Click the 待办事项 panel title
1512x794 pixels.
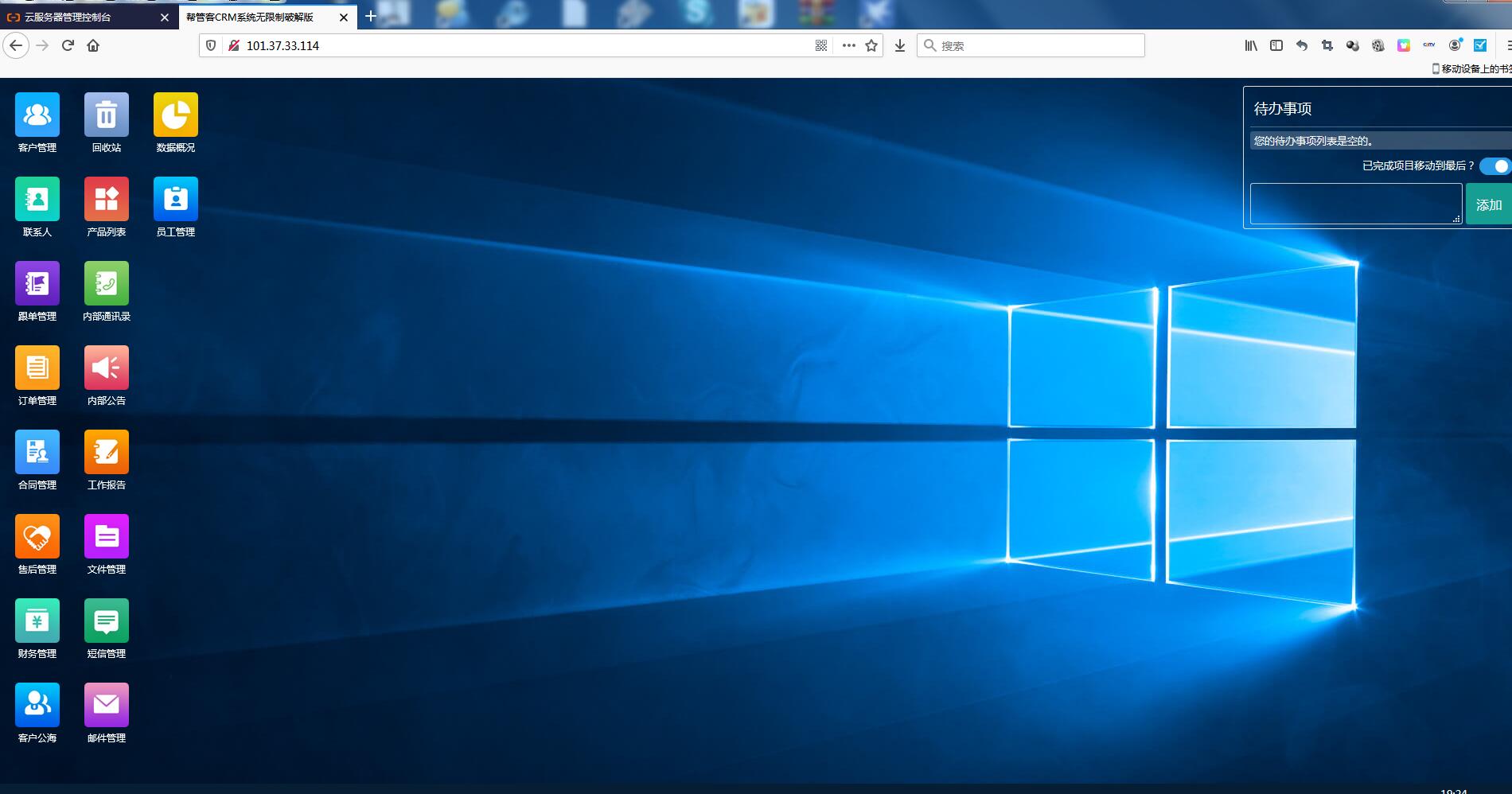(x=1283, y=108)
